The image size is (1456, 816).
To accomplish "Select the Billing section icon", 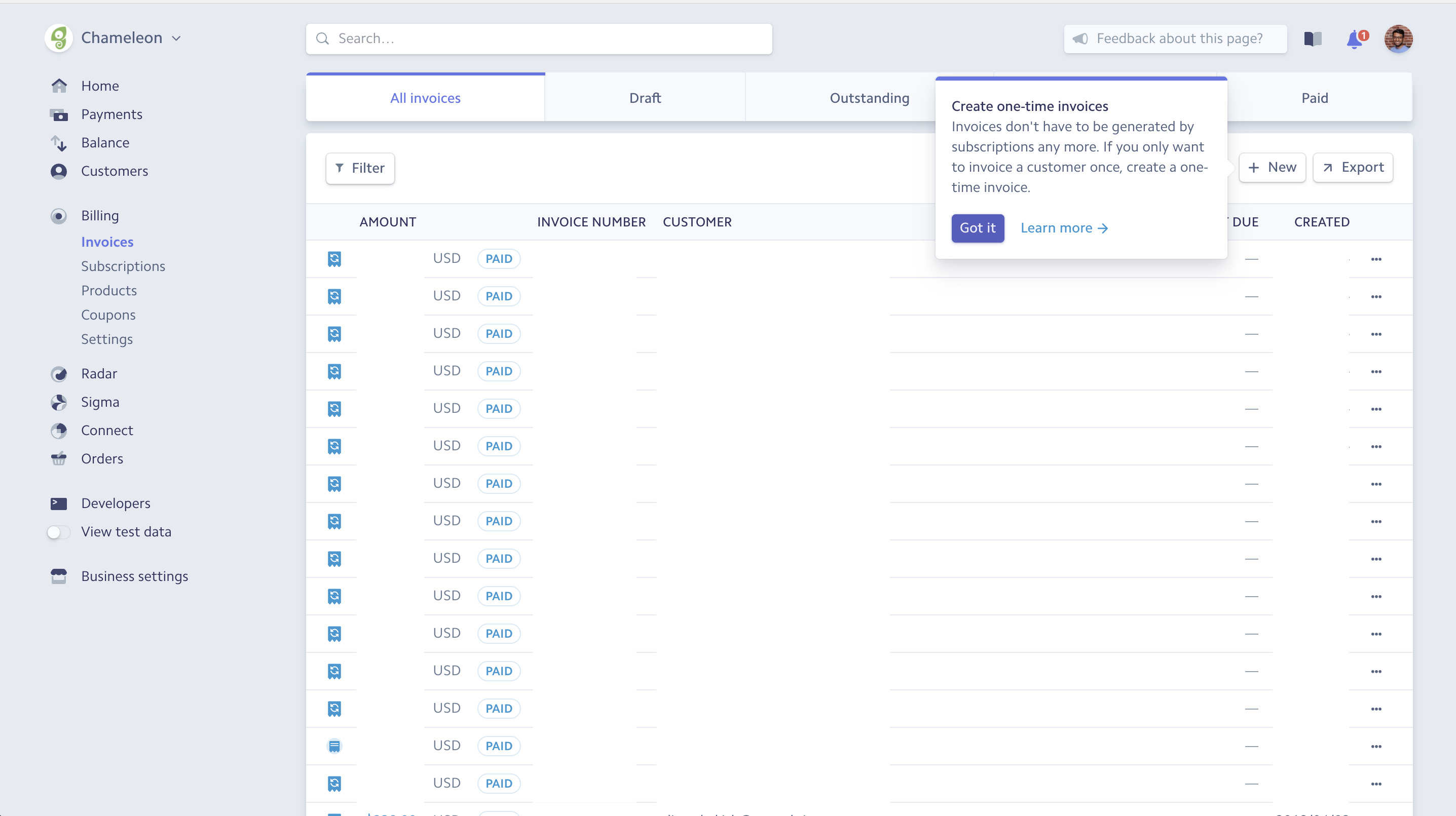I will point(59,216).
